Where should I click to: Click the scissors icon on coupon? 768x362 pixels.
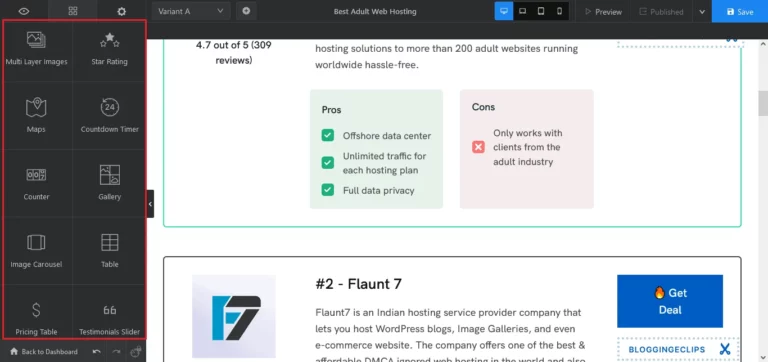725,349
